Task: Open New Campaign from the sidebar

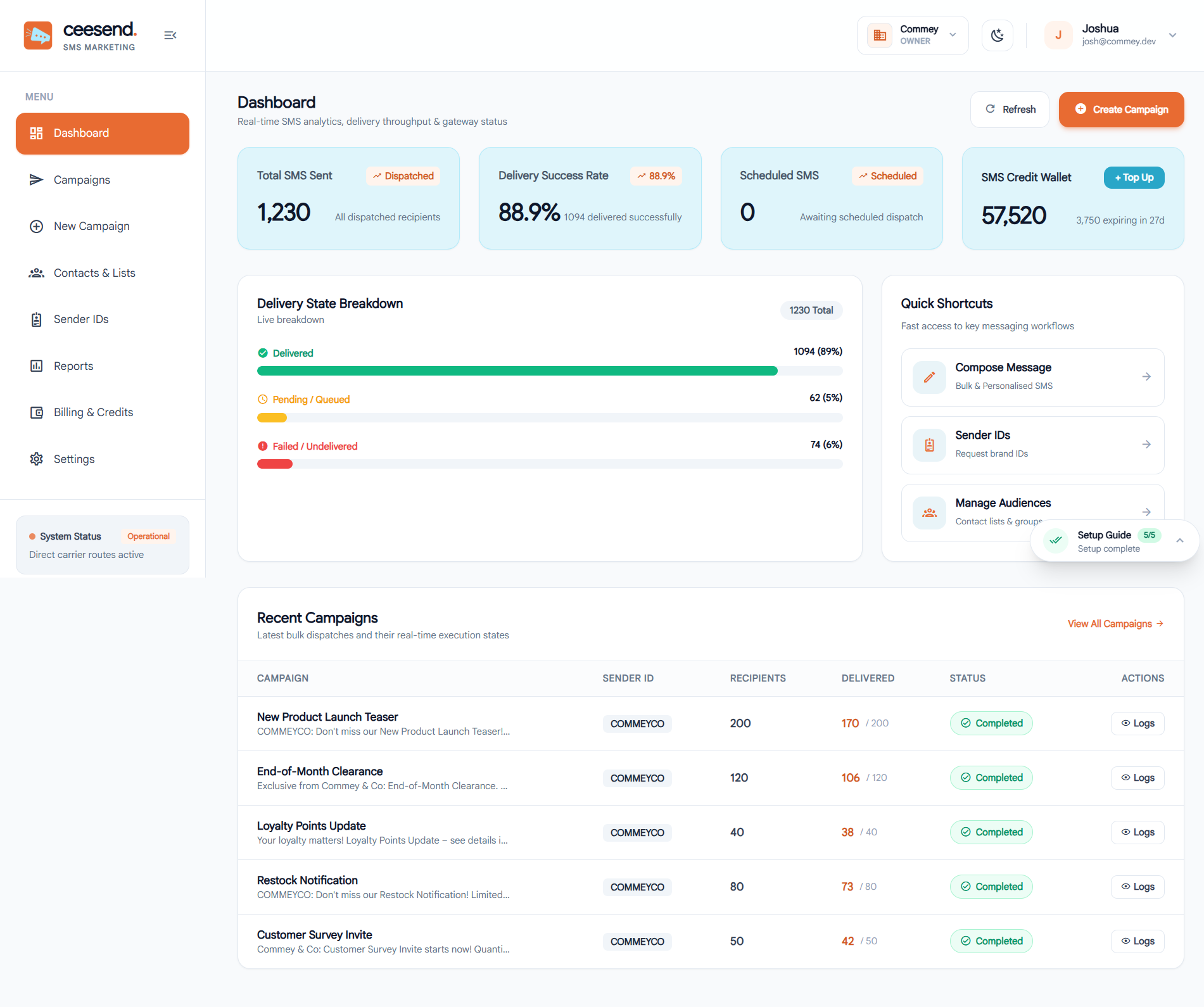Action: [x=103, y=226]
